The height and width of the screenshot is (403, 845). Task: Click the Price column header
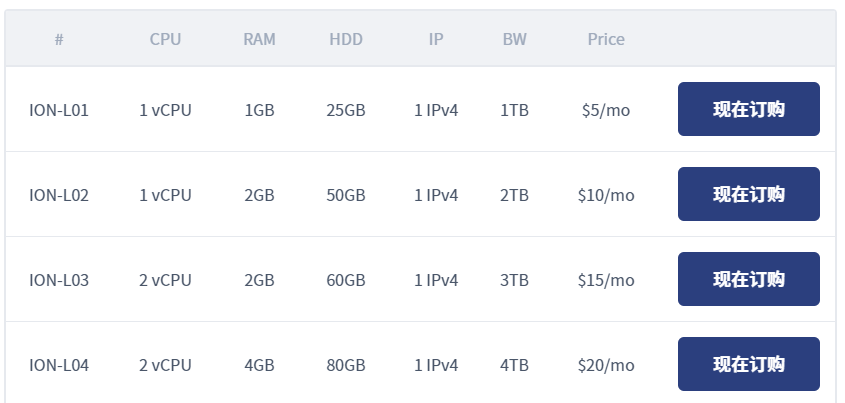[606, 39]
